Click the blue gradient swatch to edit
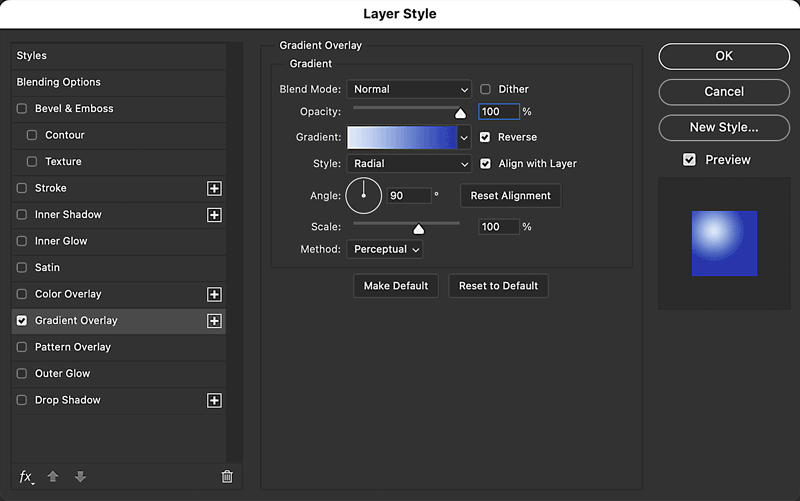 point(401,138)
